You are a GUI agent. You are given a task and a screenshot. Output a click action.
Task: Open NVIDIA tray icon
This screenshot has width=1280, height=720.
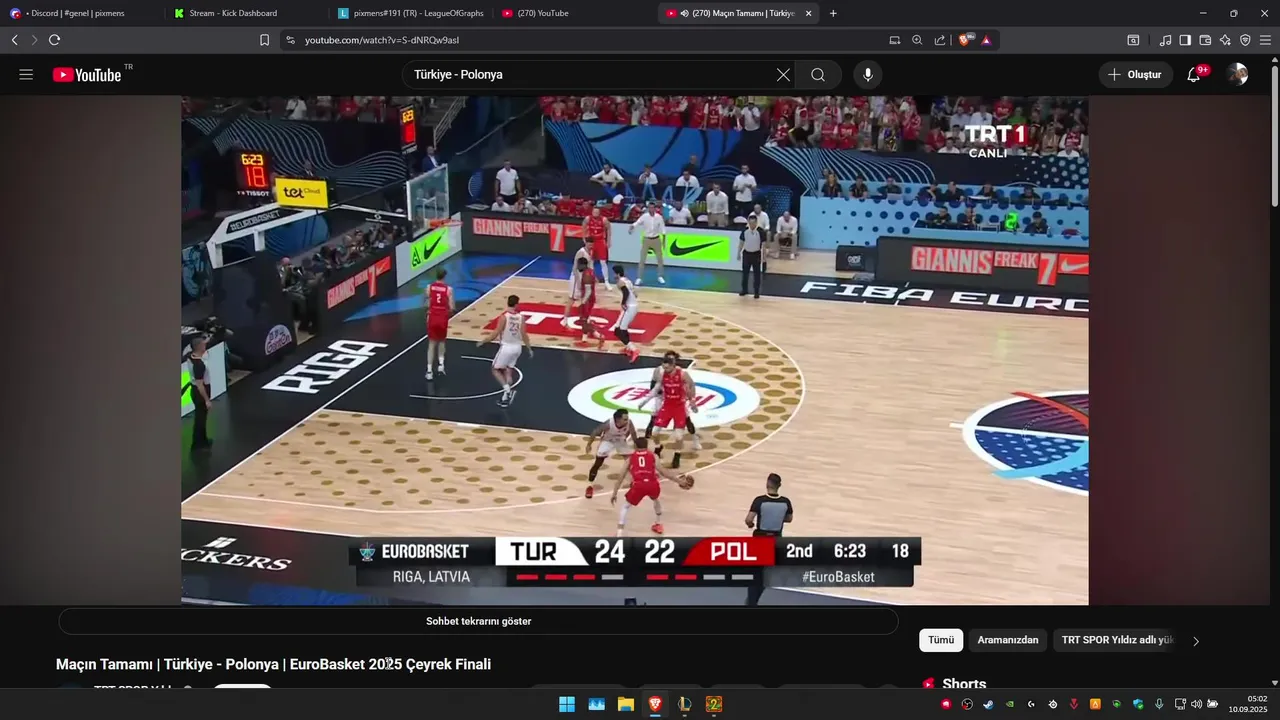click(x=1009, y=704)
